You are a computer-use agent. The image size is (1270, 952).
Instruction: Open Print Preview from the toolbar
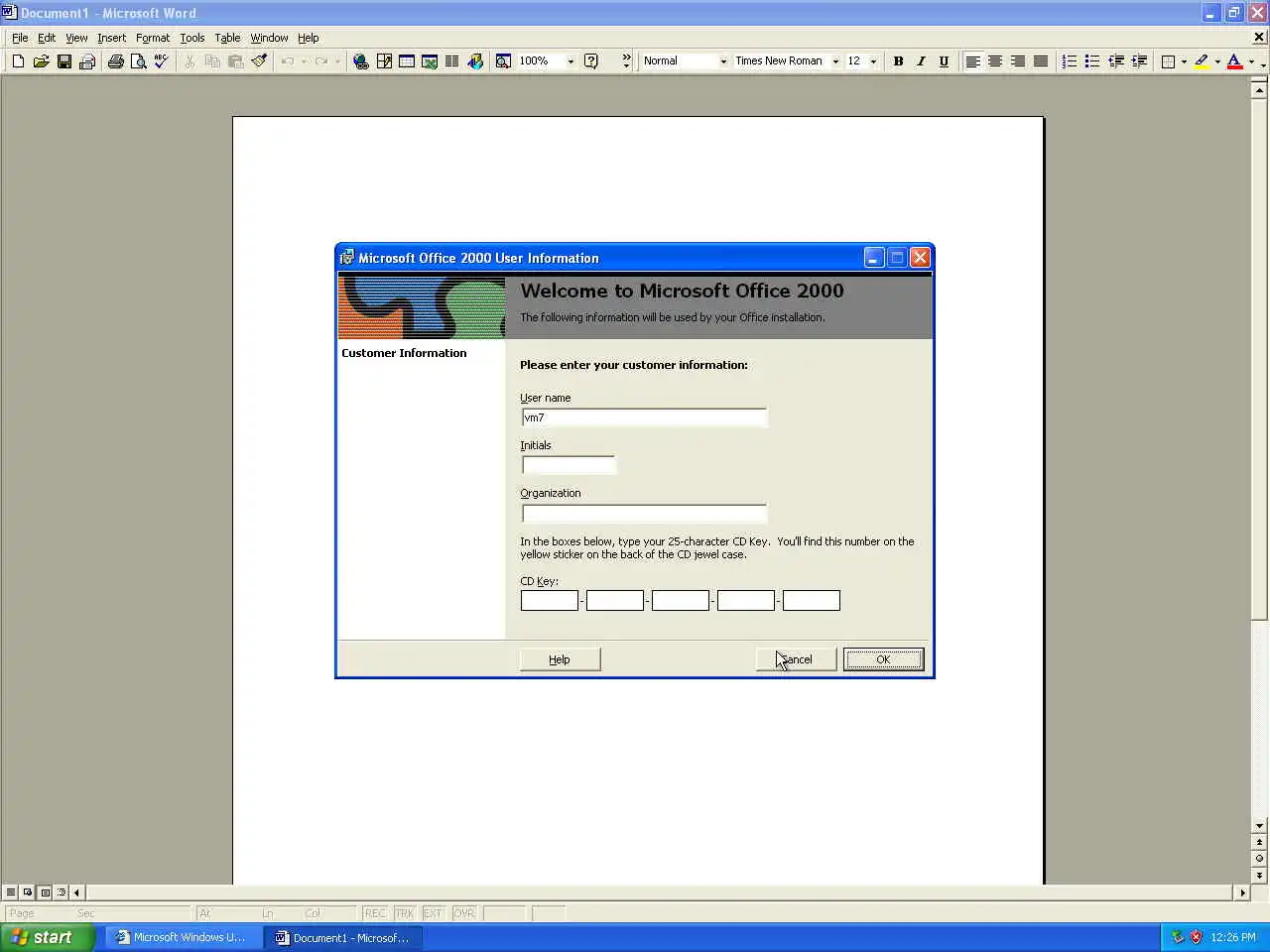(x=138, y=61)
